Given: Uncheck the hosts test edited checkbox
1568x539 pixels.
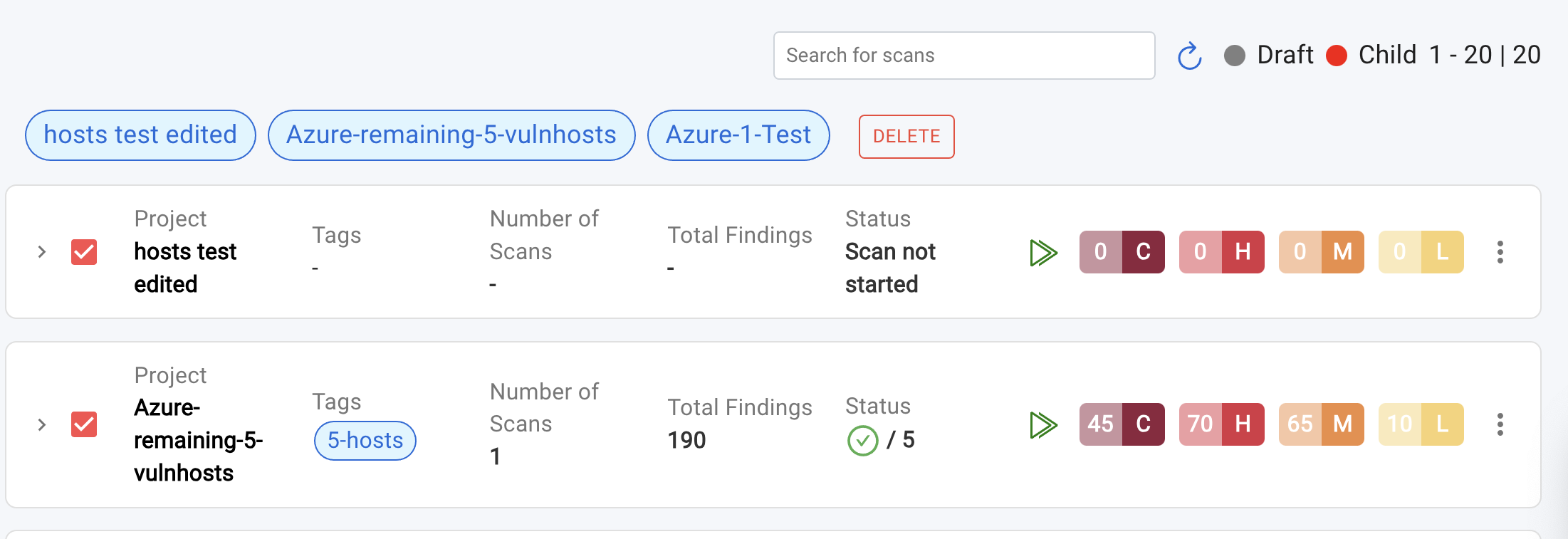Looking at the screenshot, I should point(84,252).
